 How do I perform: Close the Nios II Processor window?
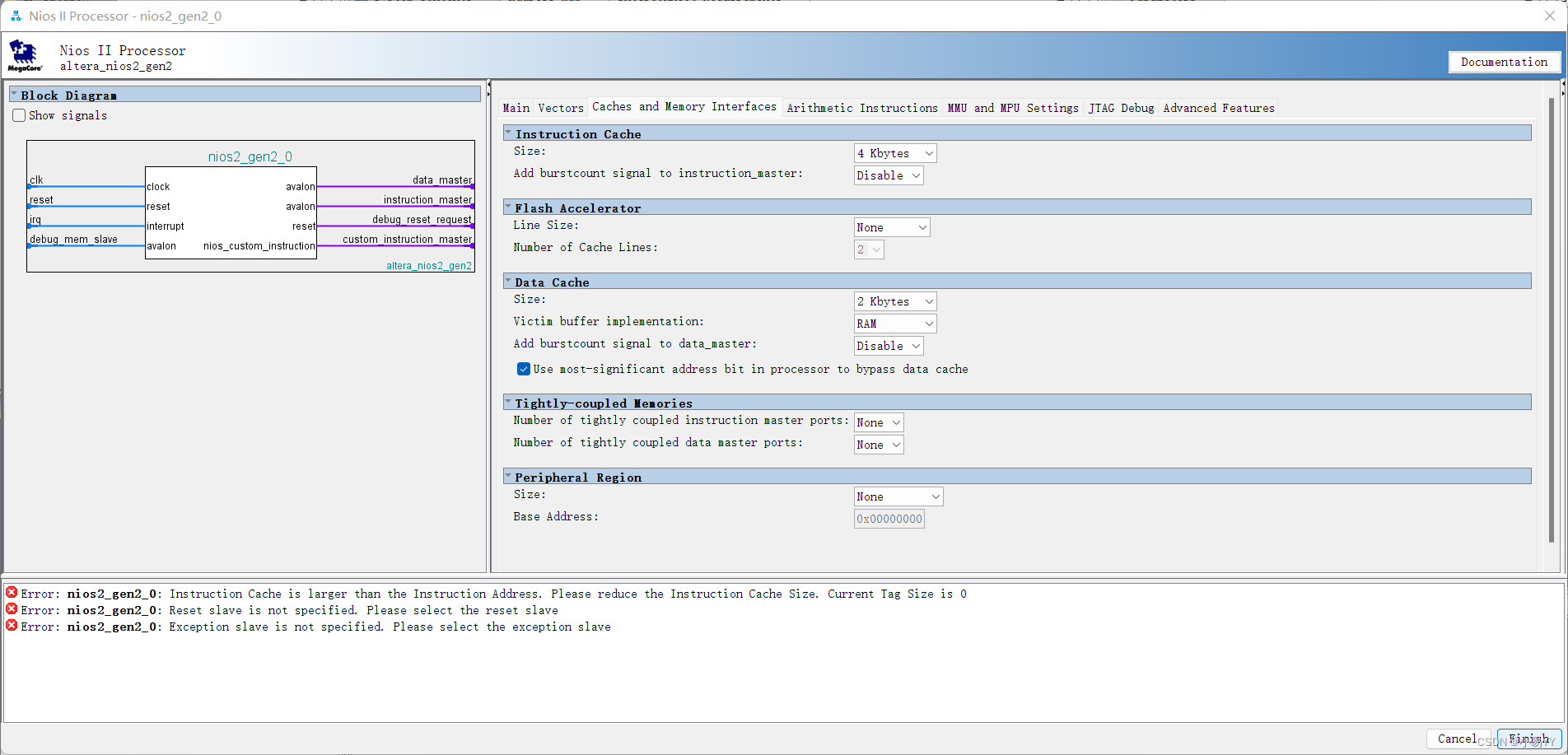coord(1549,16)
